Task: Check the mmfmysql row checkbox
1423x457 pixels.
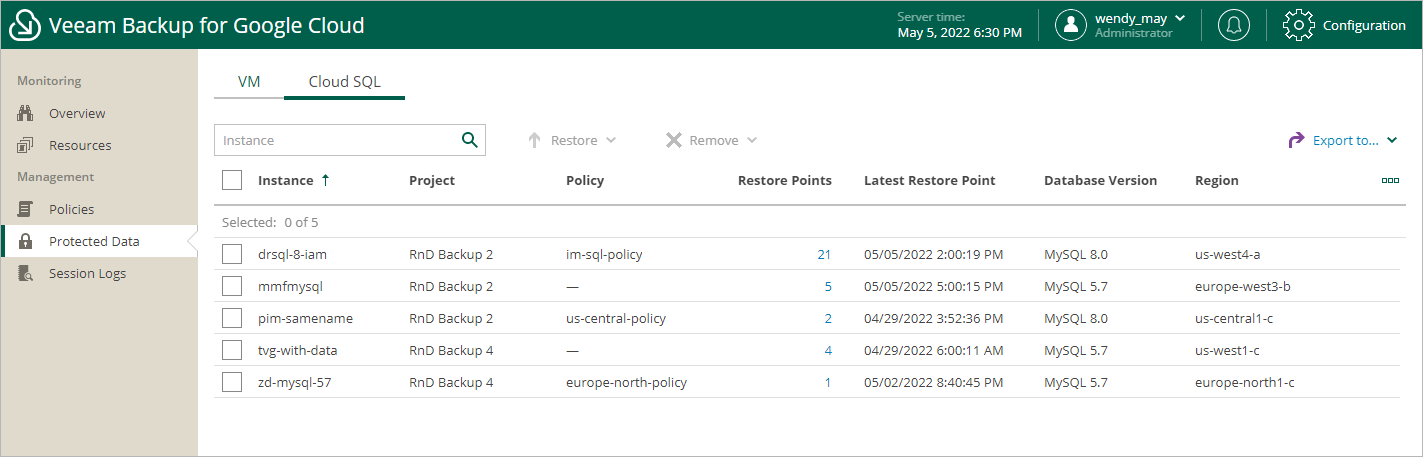Action: coord(232,286)
